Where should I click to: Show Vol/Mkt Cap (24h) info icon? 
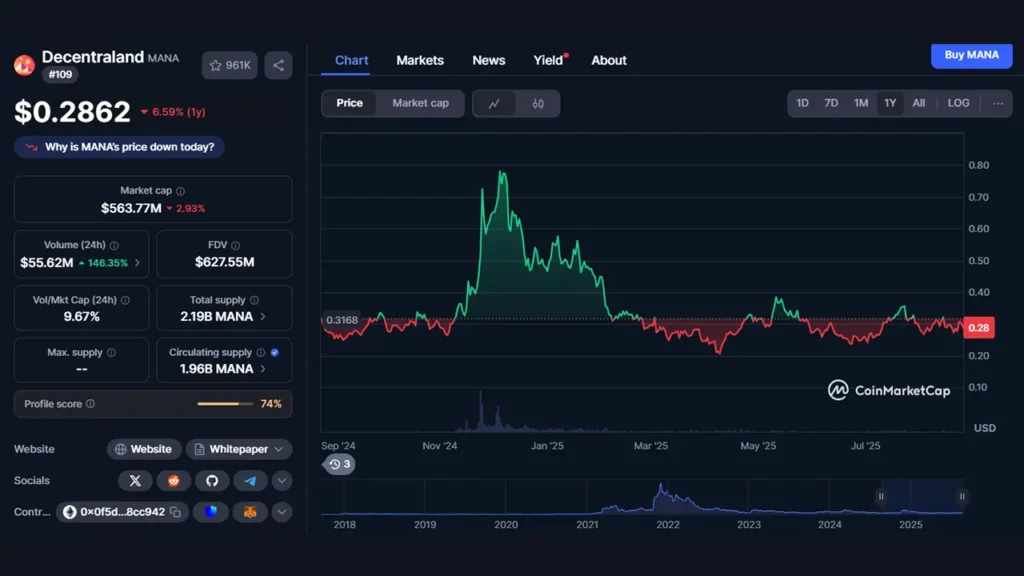pos(125,300)
